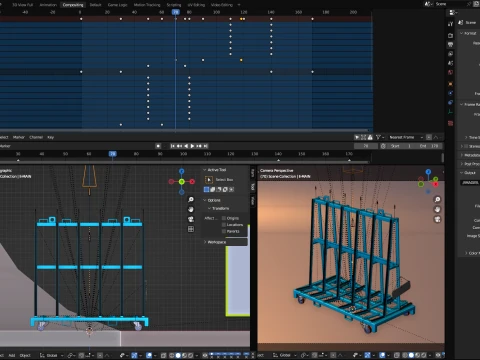This screenshot has height=360, width=480.
Task: Choose the Set New Selection mode icon
Action: (206, 189)
